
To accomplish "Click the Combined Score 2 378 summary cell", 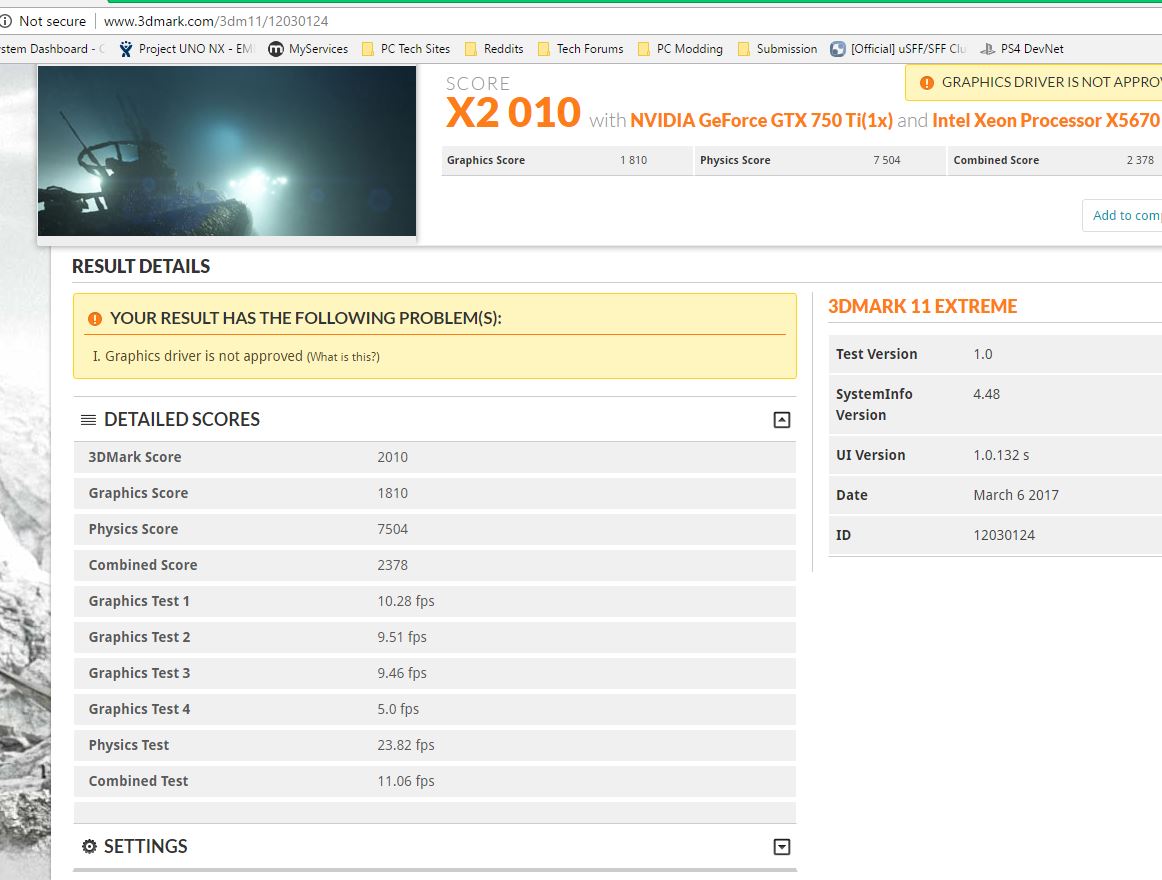I will [1055, 160].
